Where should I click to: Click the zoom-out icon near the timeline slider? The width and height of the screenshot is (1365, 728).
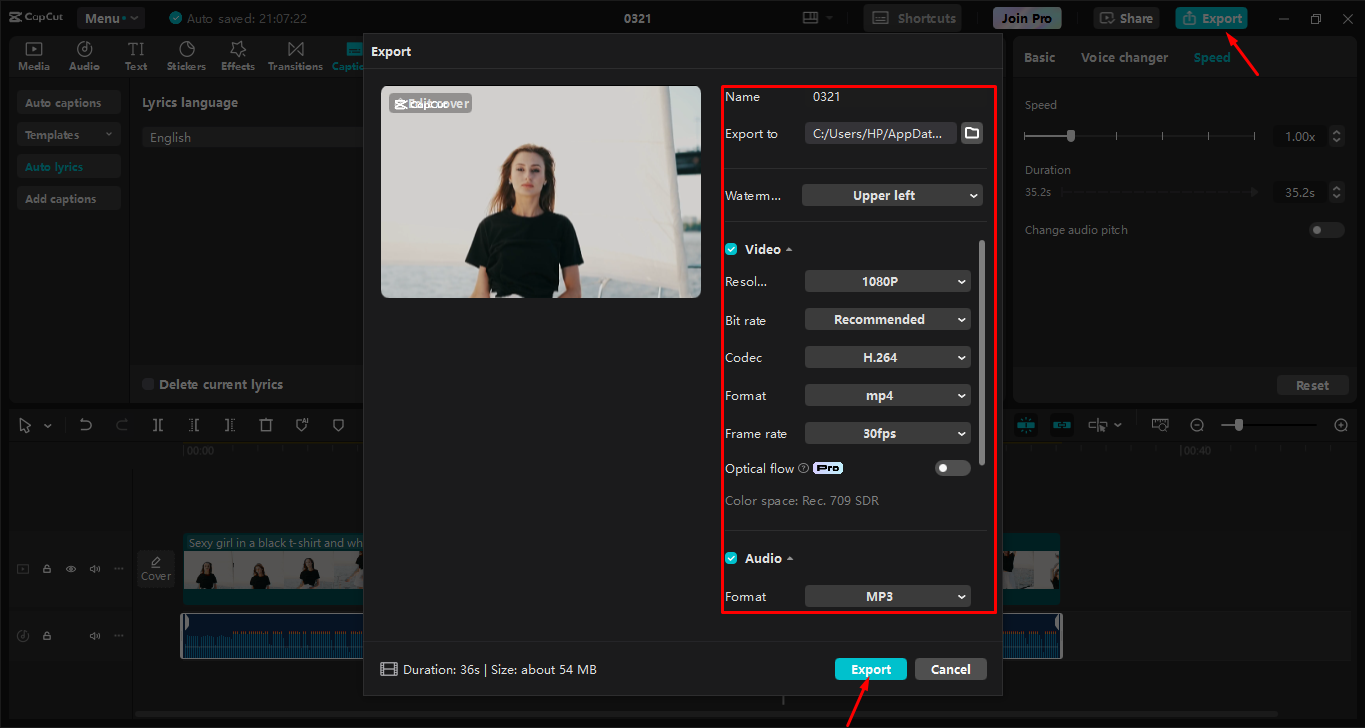tap(1197, 425)
